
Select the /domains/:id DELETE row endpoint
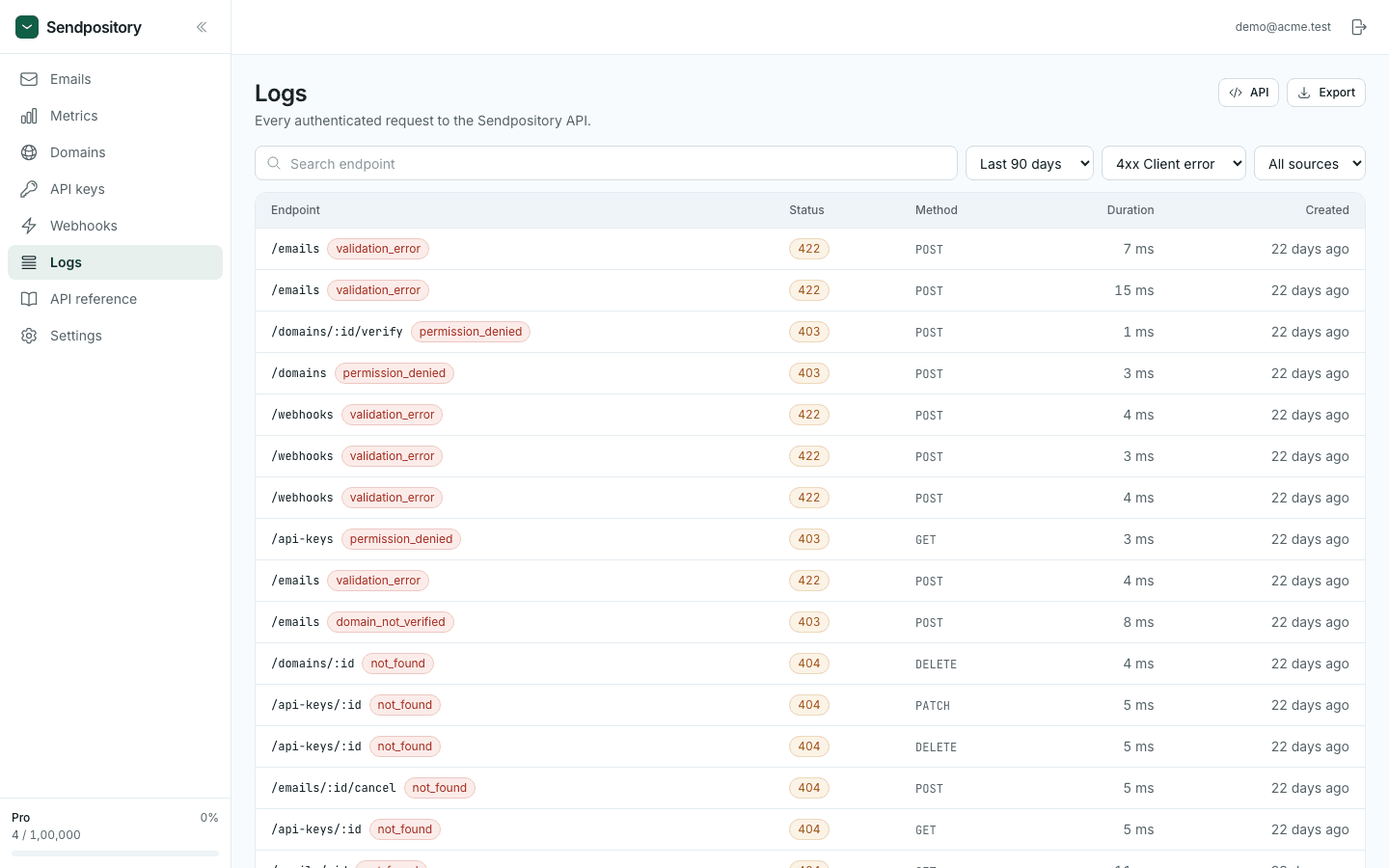click(313, 664)
